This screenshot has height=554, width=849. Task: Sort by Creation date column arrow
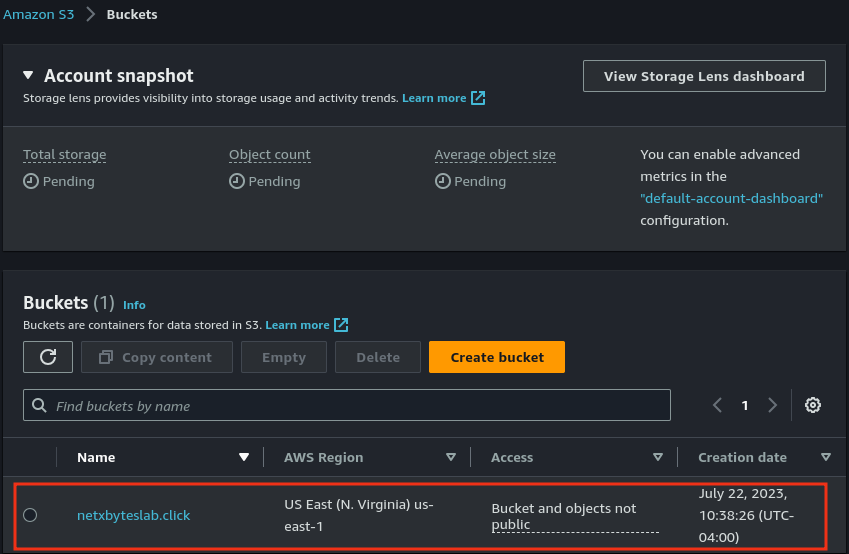(x=825, y=457)
